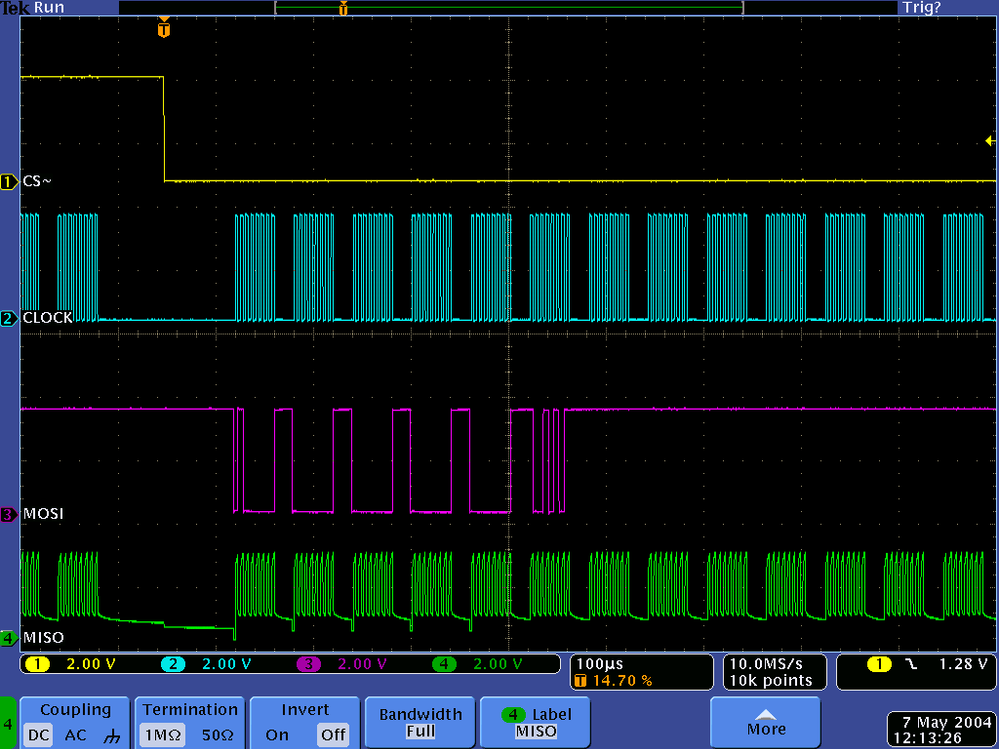Viewport: 999px width, 749px height.
Task: Select DC coupling option
Action: (x=38, y=735)
